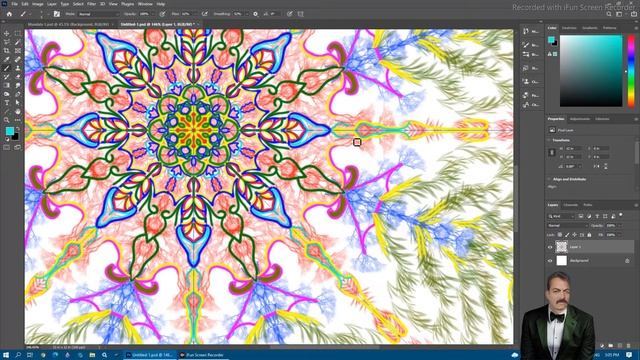Open layer Opacity dropdown in Layers panel
This screenshot has width=640, height=360.
pos(620,225)
